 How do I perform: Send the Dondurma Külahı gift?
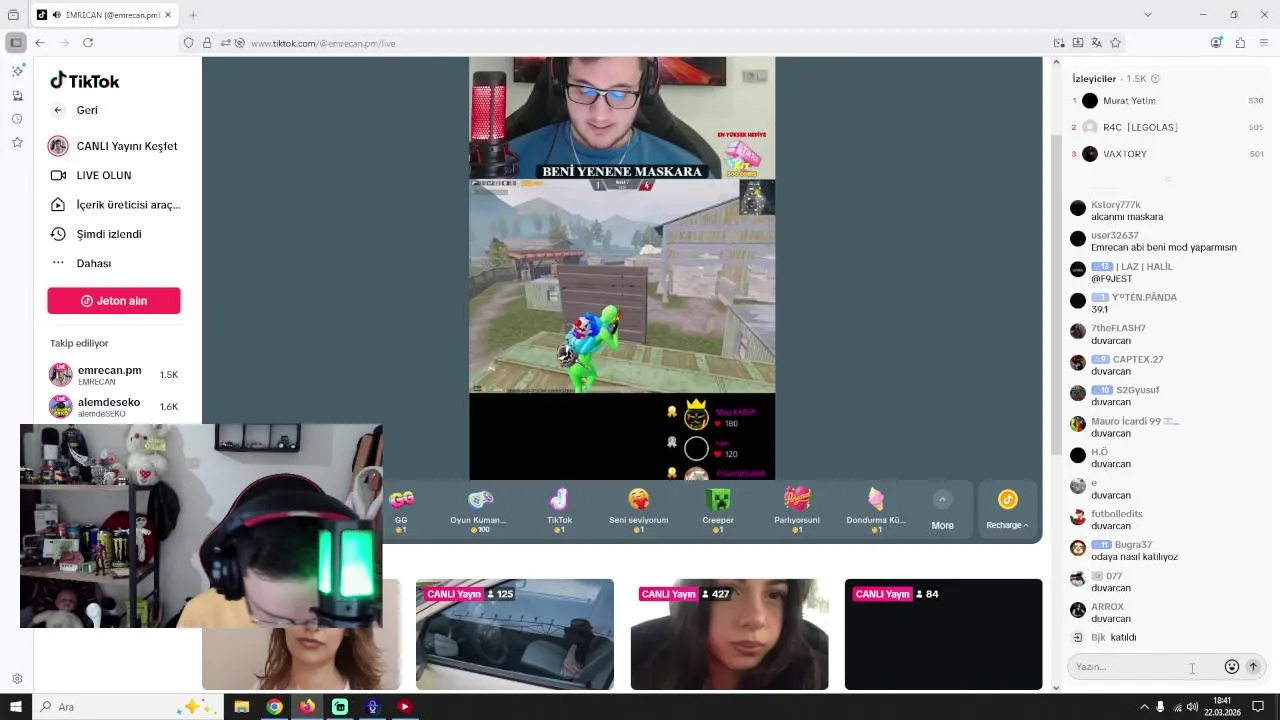tap(876, 510)
